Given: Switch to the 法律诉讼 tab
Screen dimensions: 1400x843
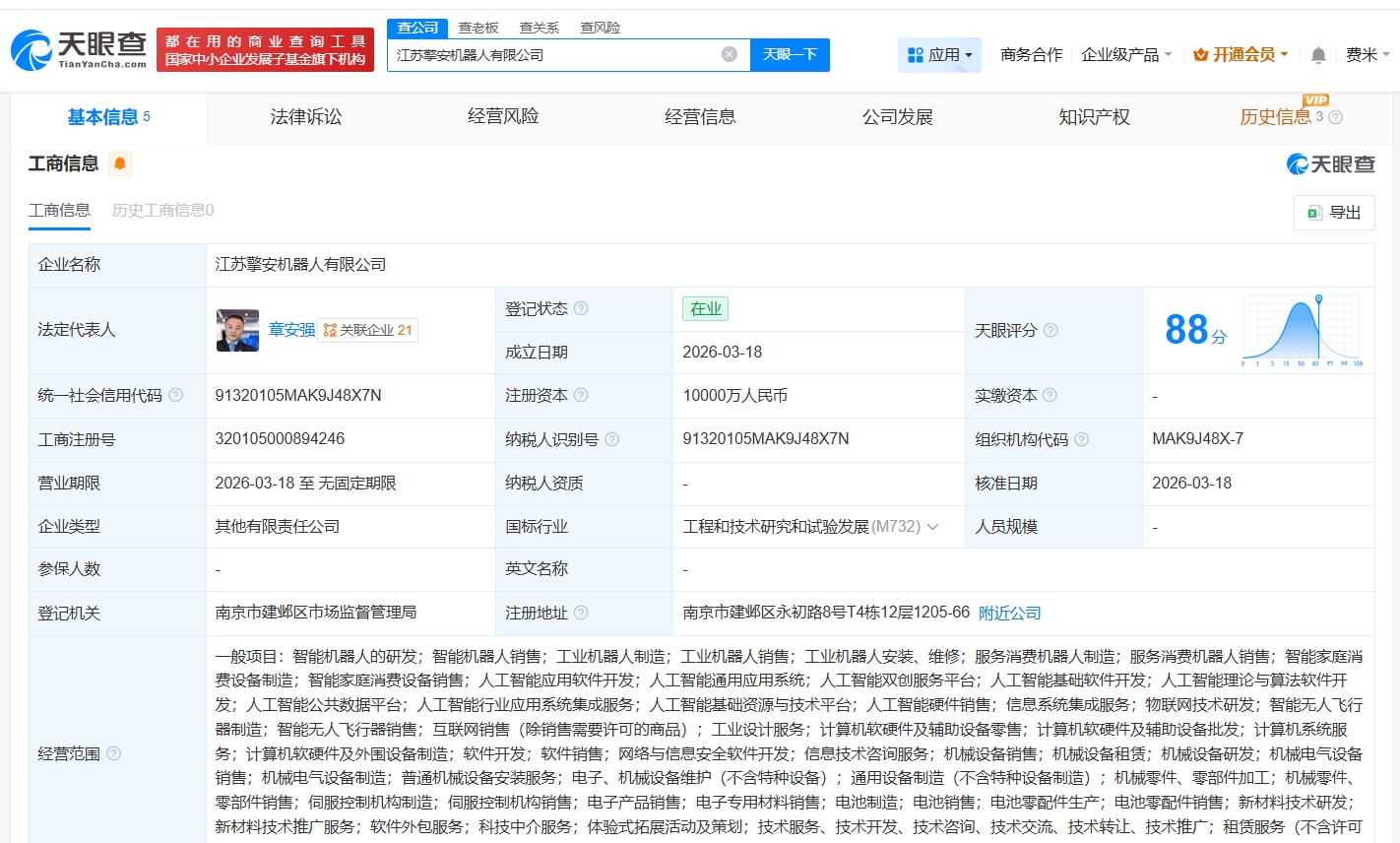Looking at the screenshot, I should pos(306,117).
